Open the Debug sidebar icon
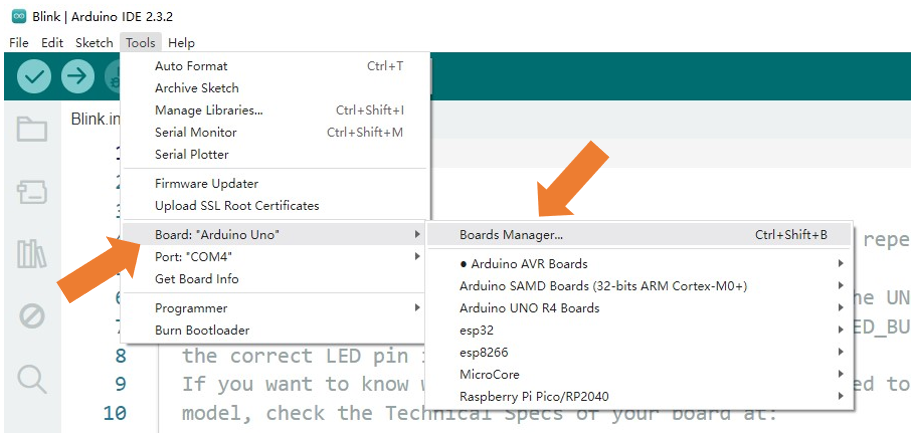Screen dimensions: 916x436 point(32,316)
